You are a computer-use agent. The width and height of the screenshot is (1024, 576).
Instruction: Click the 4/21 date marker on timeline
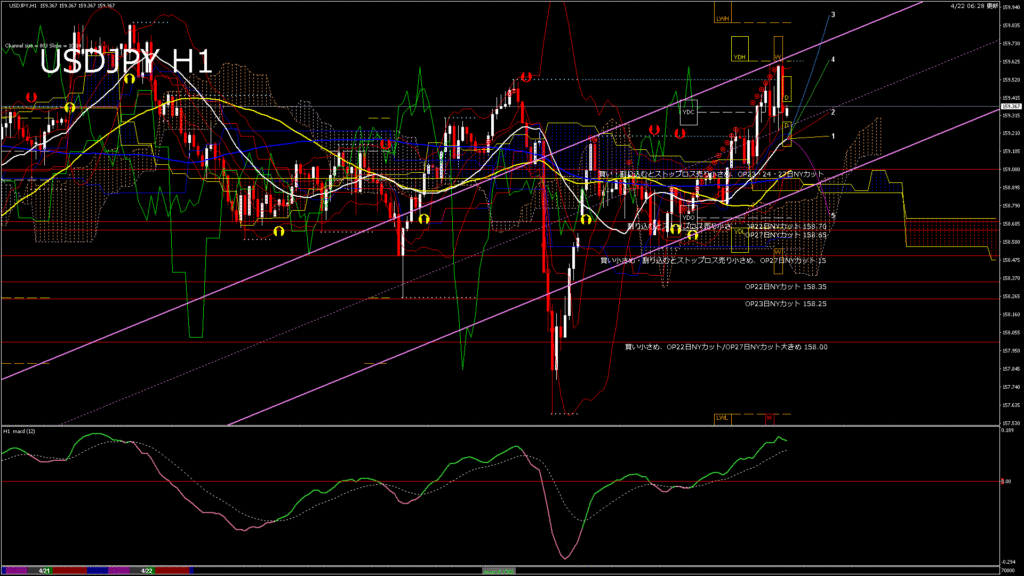pos(45,570)
